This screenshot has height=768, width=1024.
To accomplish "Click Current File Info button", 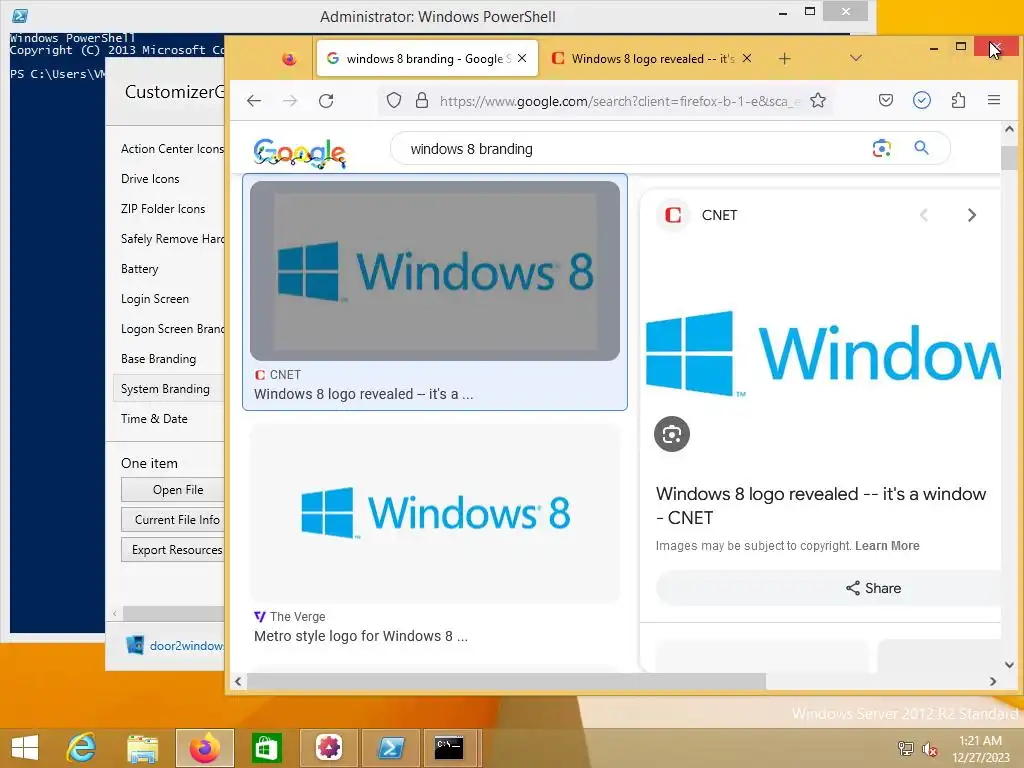I will coord(173,520).
